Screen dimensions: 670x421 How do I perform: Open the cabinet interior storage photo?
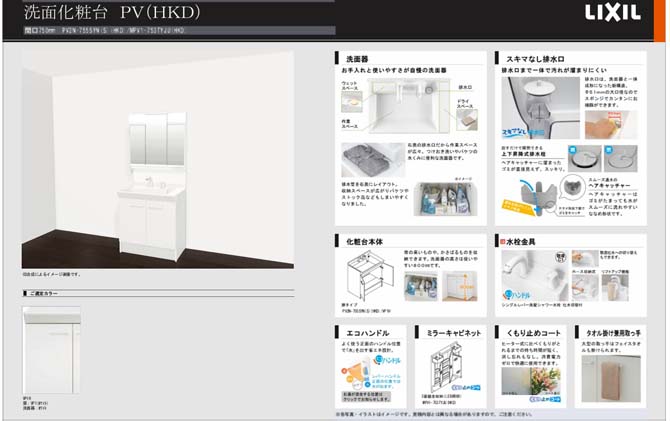(x=421, y=286)
